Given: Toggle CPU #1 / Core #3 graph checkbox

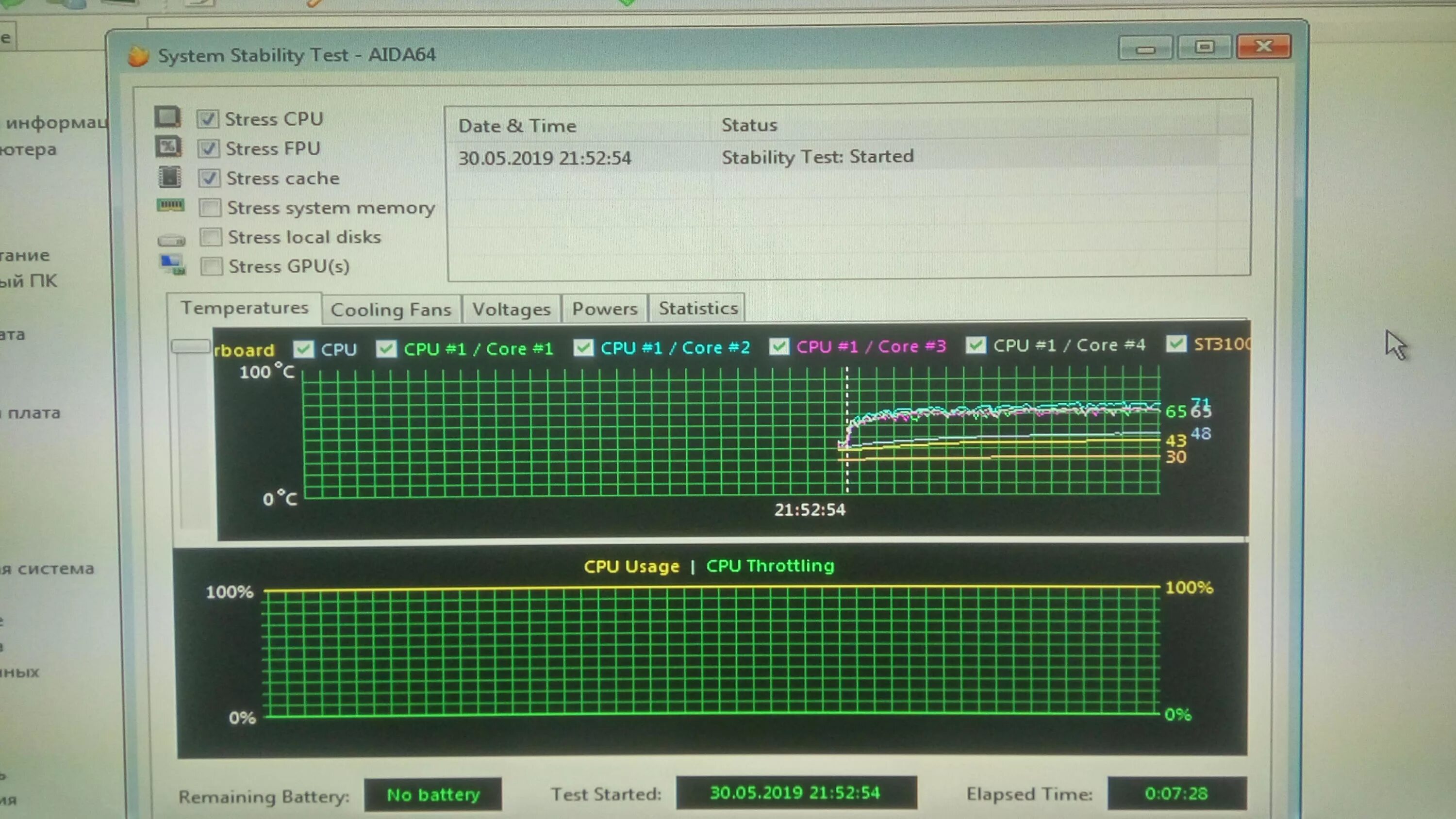Looking at the screenshot, I should tap(779, 346).
